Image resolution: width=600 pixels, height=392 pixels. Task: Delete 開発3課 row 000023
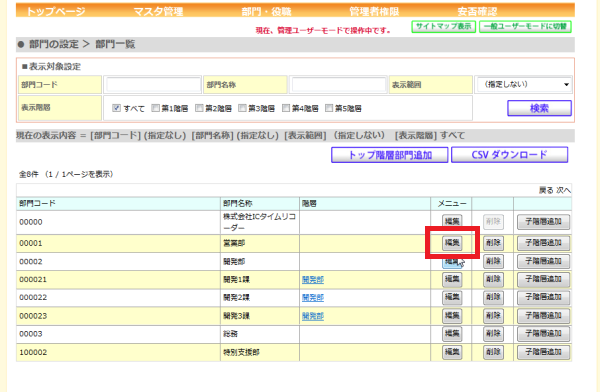(x=493, y=316)
